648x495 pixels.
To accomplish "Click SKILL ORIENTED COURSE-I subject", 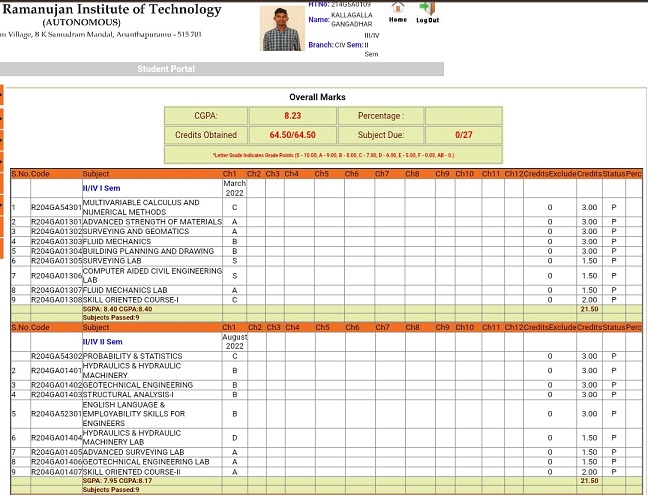I will coord(131,300).
